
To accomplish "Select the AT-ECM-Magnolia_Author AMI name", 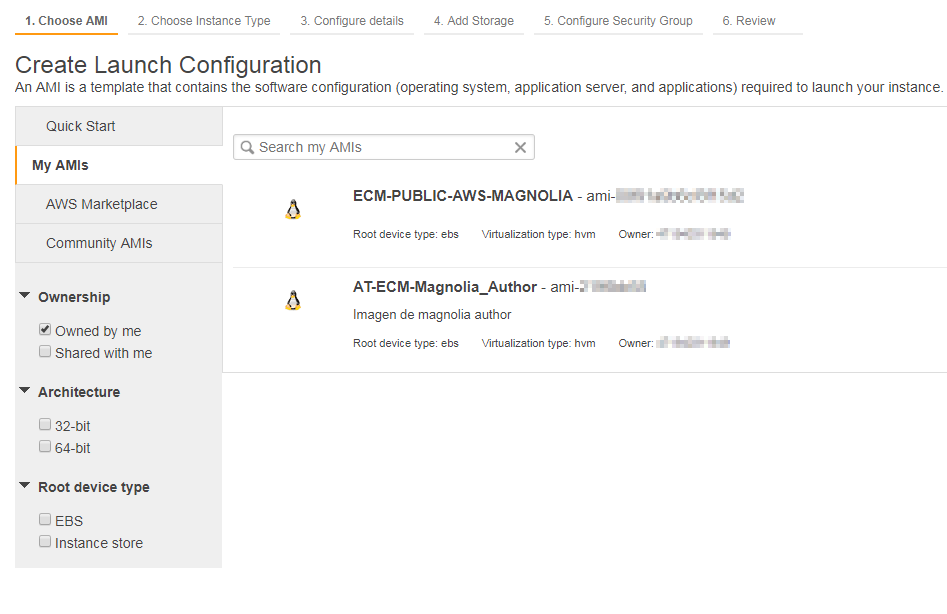I will coord(445,287).
